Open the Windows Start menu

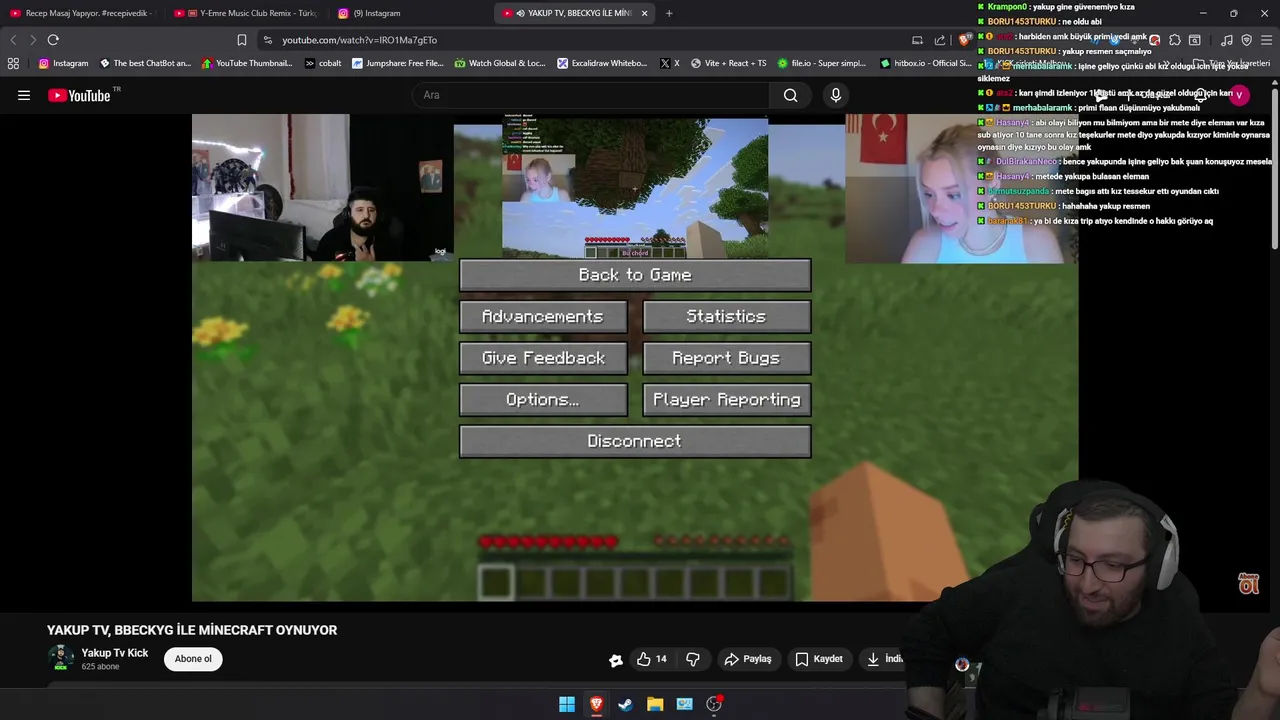[x=567, y=704]
